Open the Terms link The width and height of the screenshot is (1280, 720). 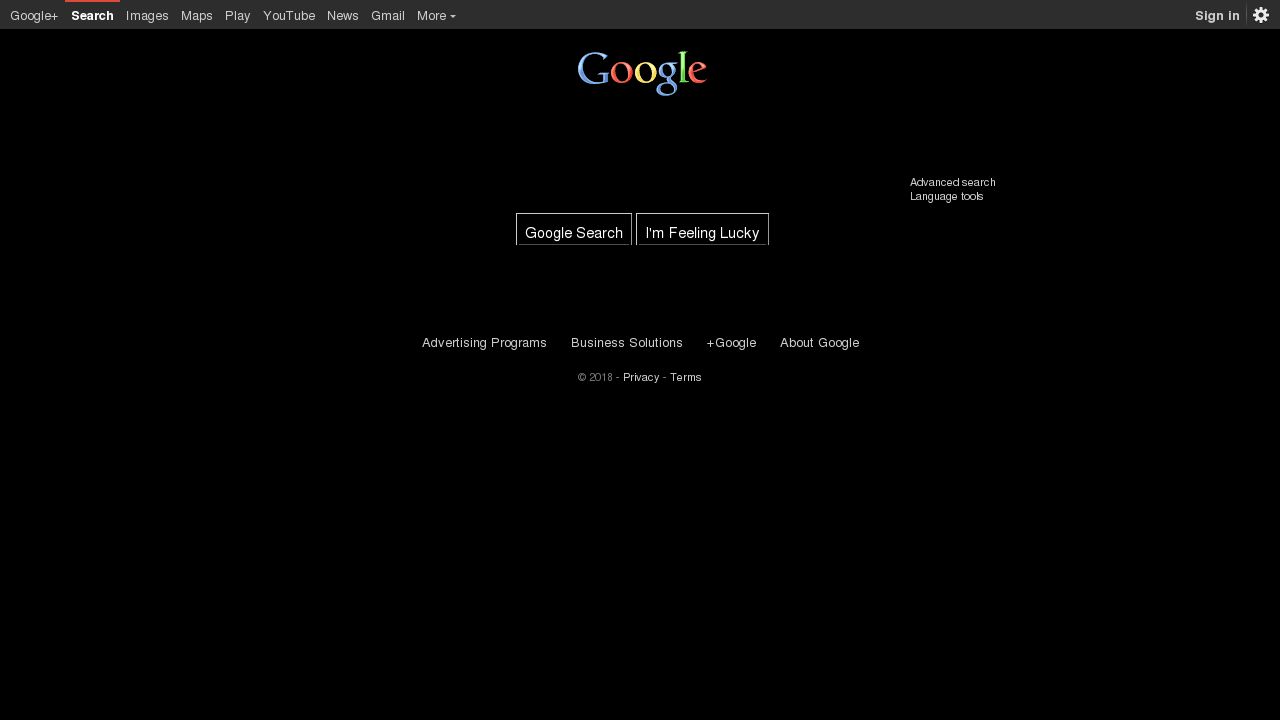[685, 377]
